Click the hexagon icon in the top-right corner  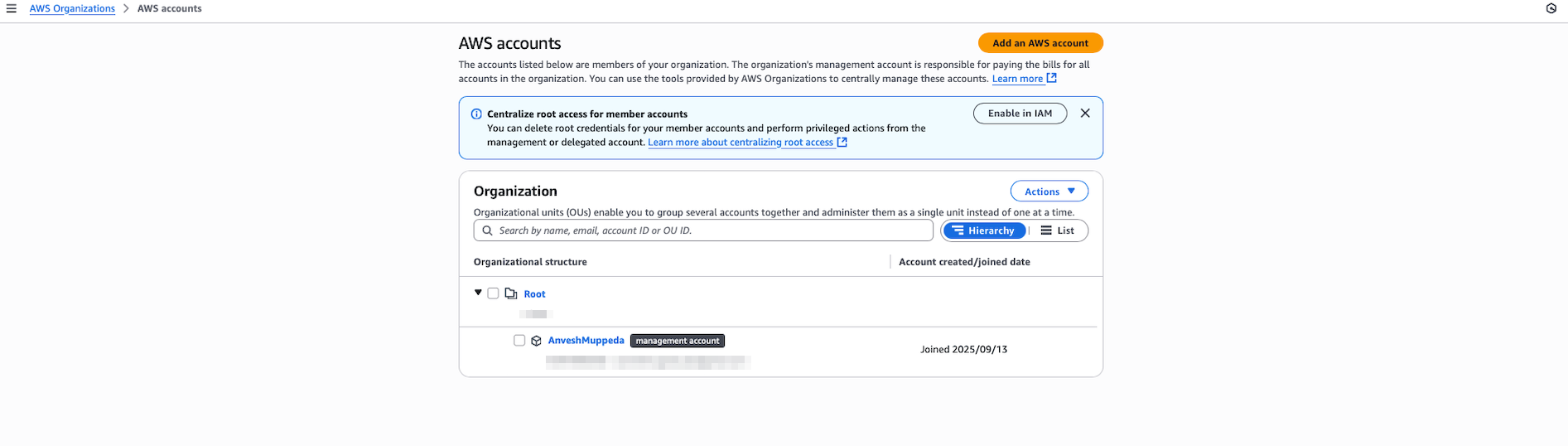pyautogui.click(x=1551, y=8)
